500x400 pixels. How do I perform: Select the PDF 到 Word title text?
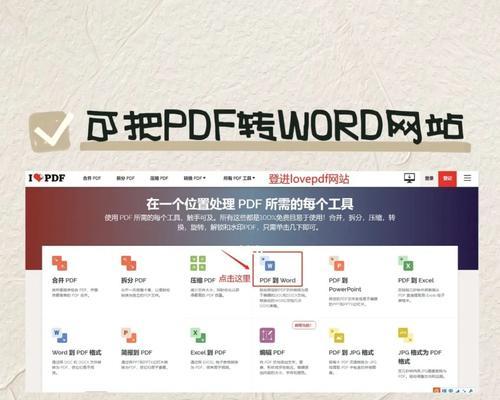(x=278, y=280)
